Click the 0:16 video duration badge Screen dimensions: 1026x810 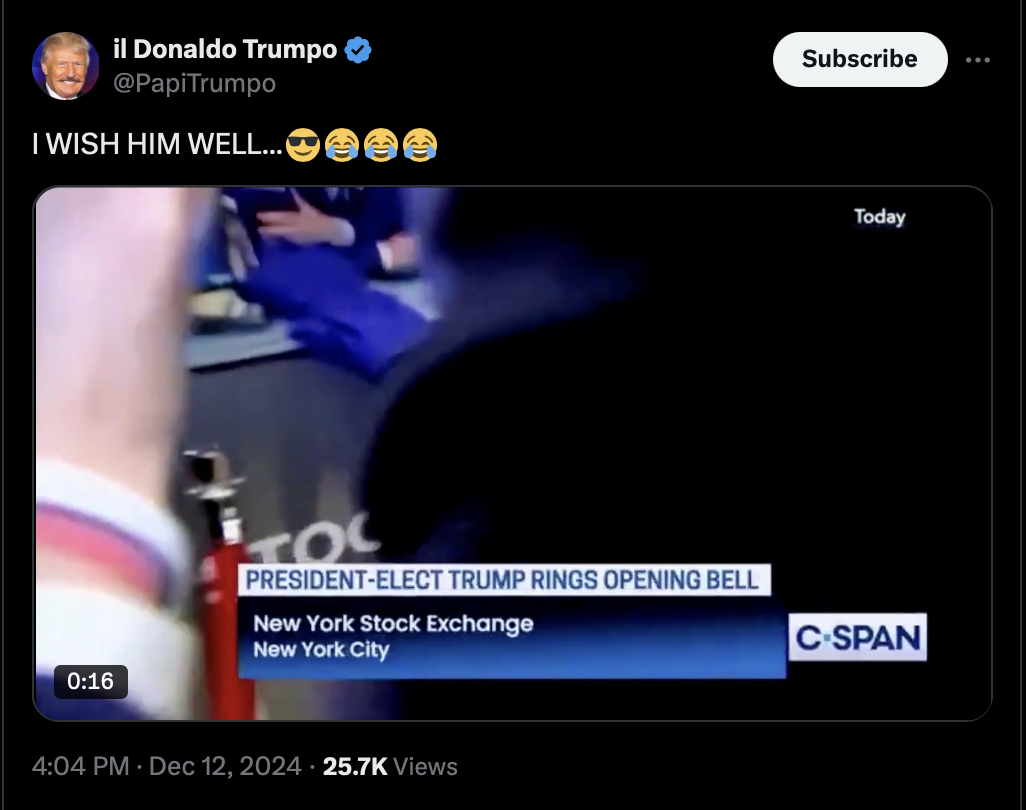click(x=90, y=681)
